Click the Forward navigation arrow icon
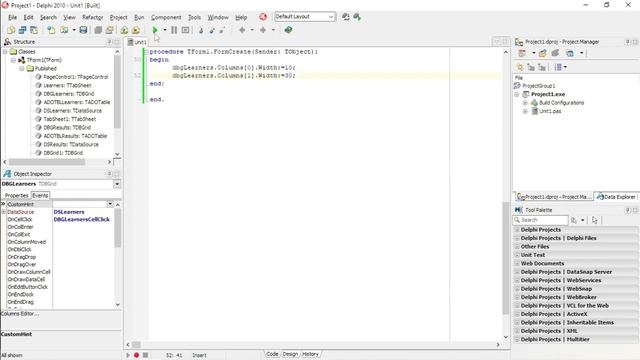Screen dimensions: 640x360 click(x=263, y=30)
